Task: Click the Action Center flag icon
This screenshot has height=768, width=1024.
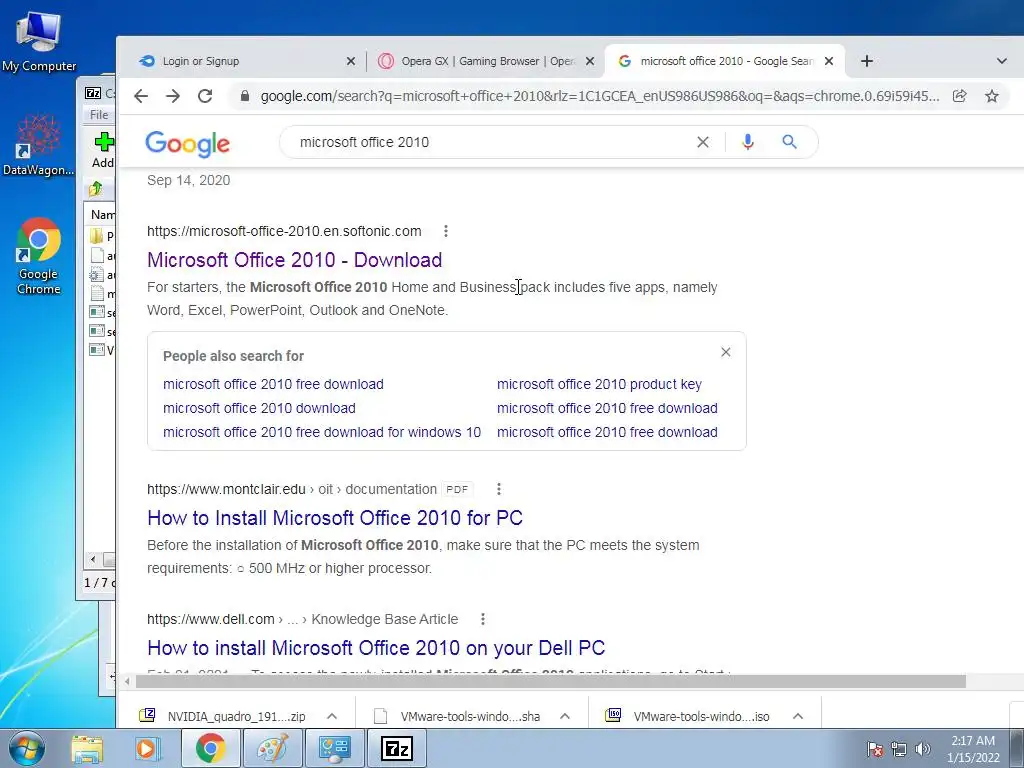Action: (x=875, y=749)
